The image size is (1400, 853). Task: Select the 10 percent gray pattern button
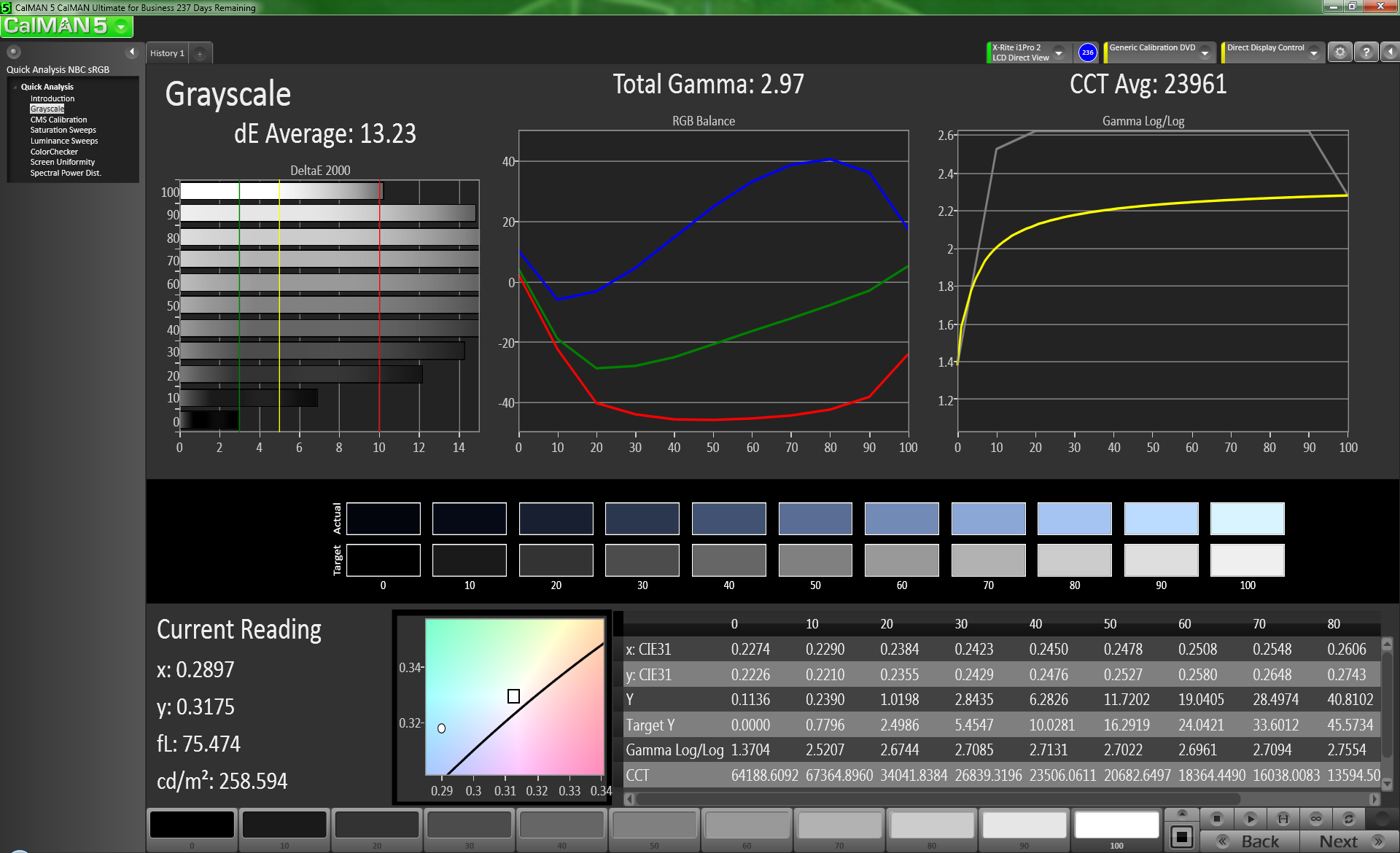(284, 830)
